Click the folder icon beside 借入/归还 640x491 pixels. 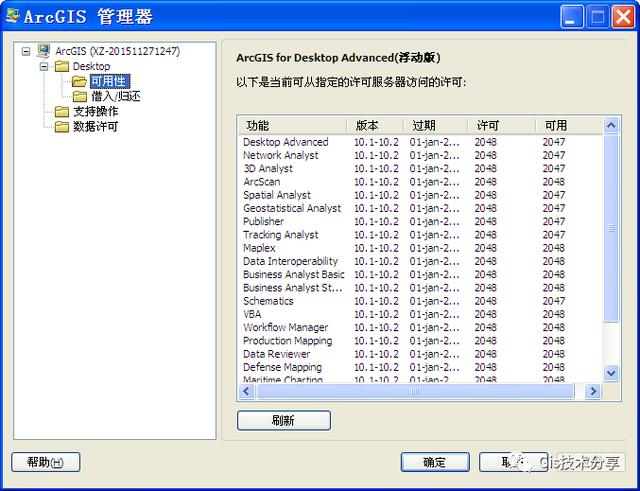tap(80, 96)
